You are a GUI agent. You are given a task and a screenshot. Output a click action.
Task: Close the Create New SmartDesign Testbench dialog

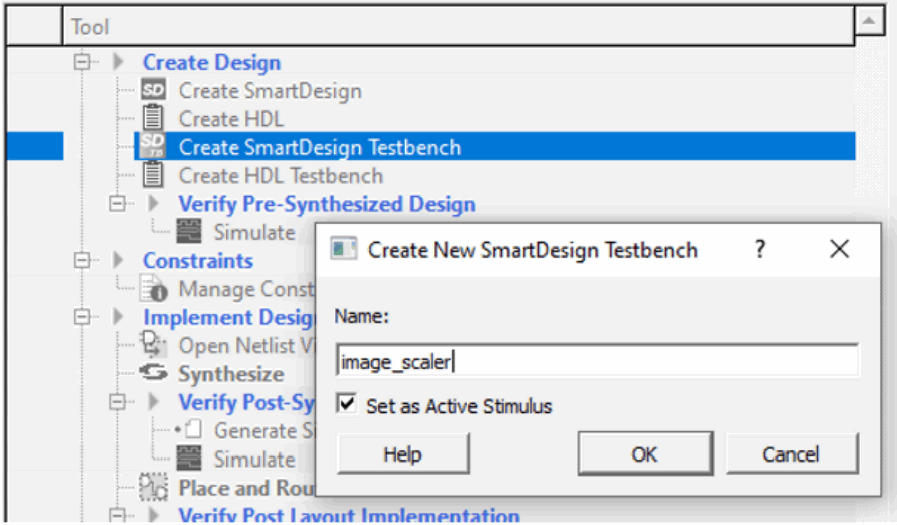839,249
